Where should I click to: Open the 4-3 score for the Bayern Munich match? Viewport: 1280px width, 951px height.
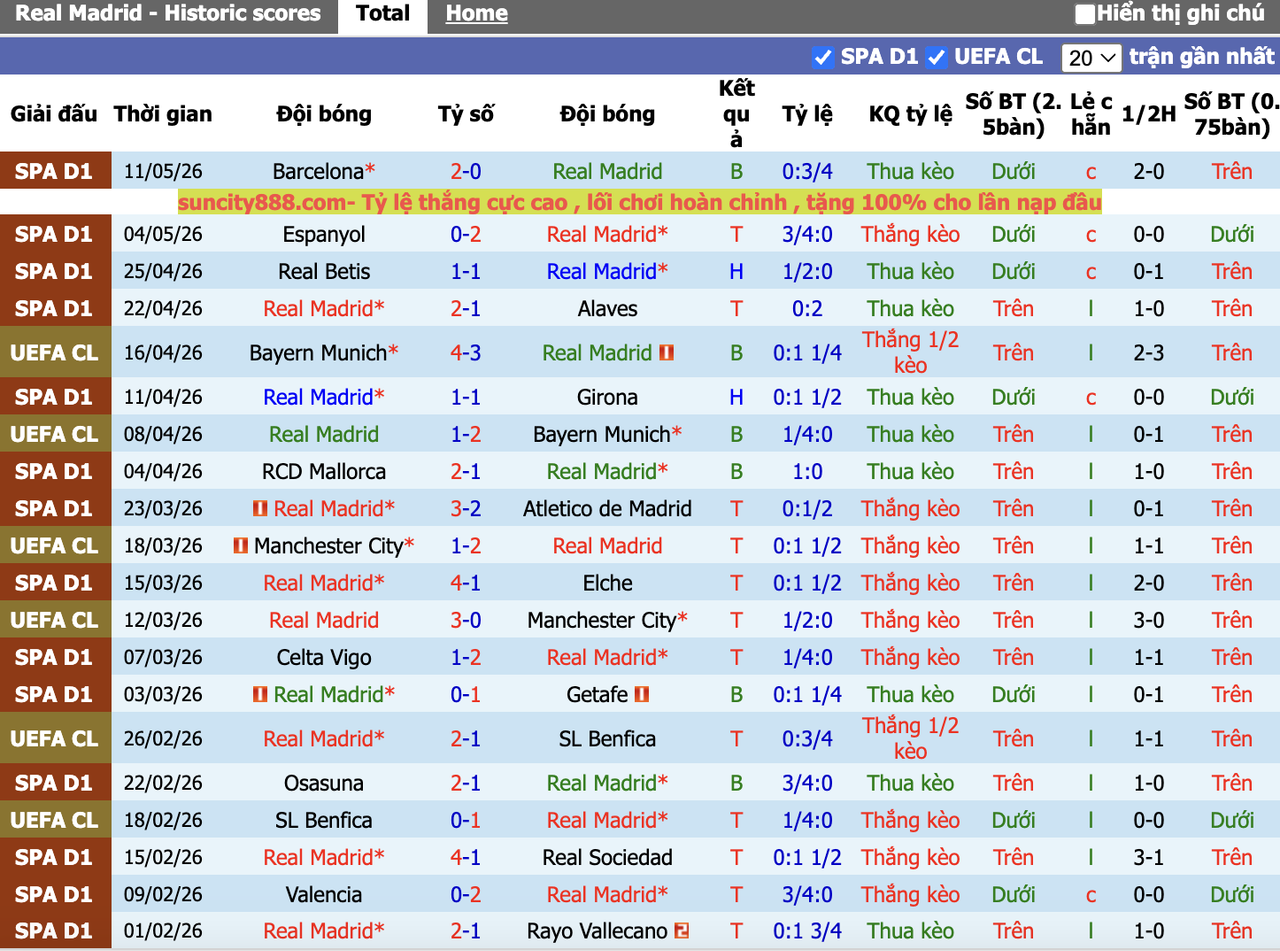click(x=465, y=353)
